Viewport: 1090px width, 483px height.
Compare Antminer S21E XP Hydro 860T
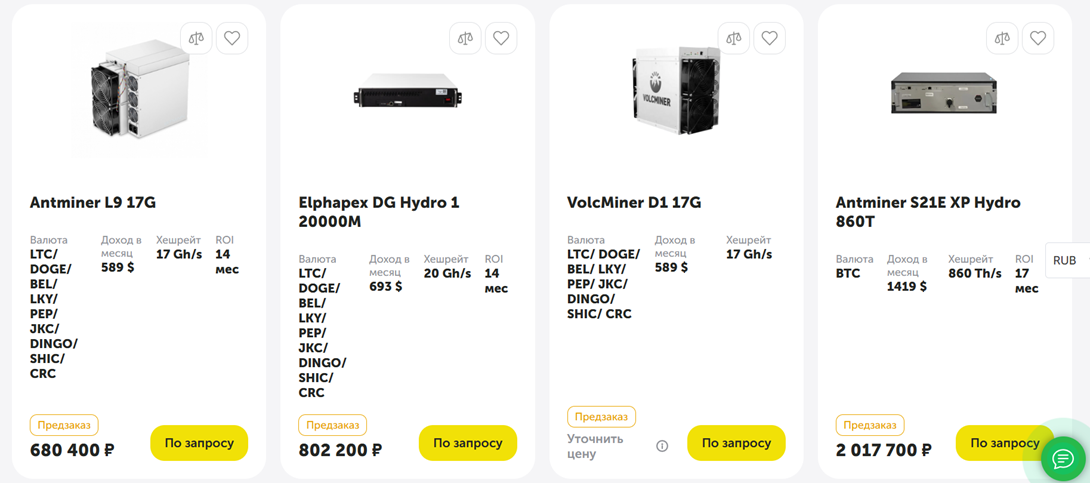tap(1002, 39)
